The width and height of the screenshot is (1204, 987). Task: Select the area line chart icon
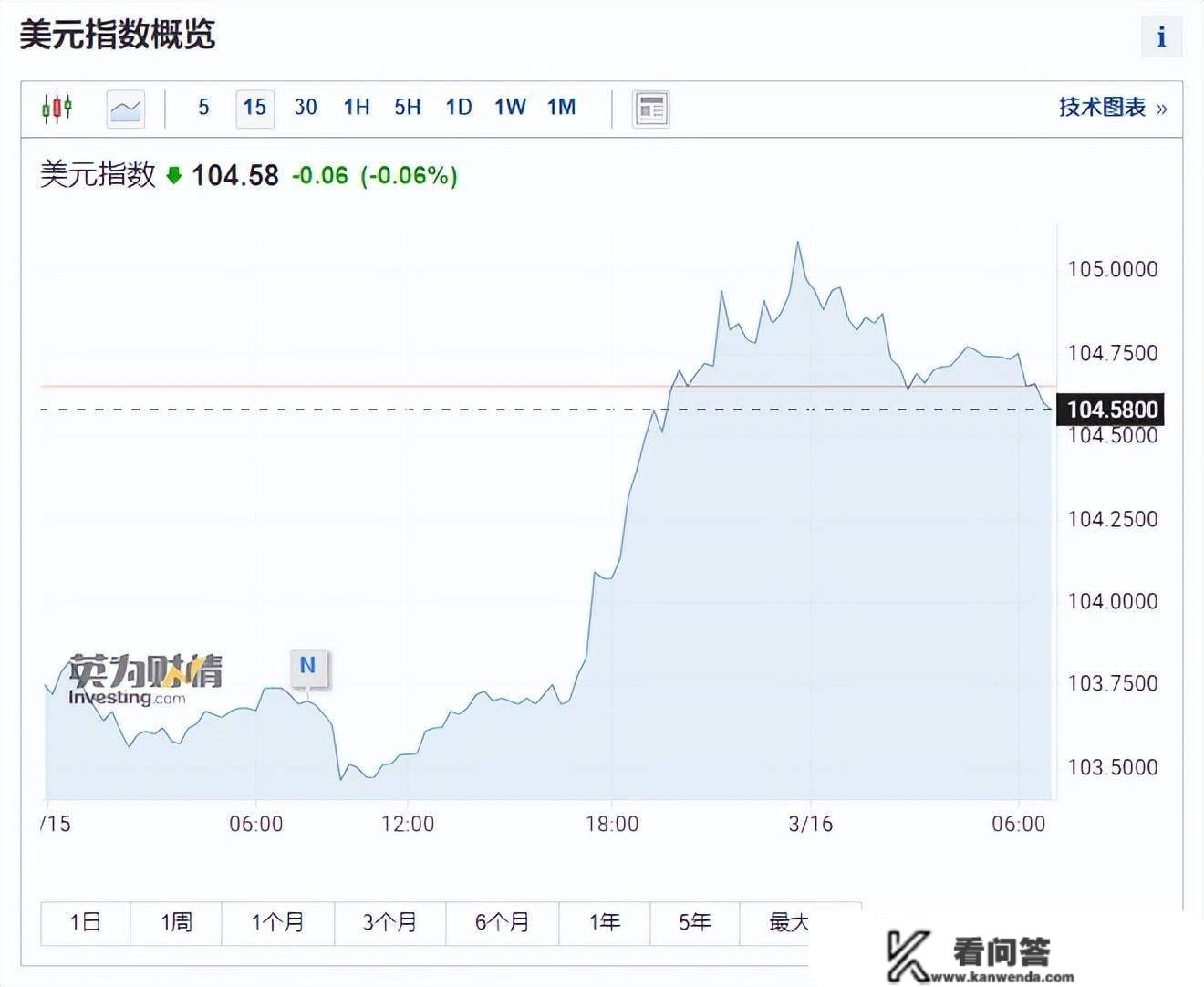pyautogui.click(x=126, y=109)
